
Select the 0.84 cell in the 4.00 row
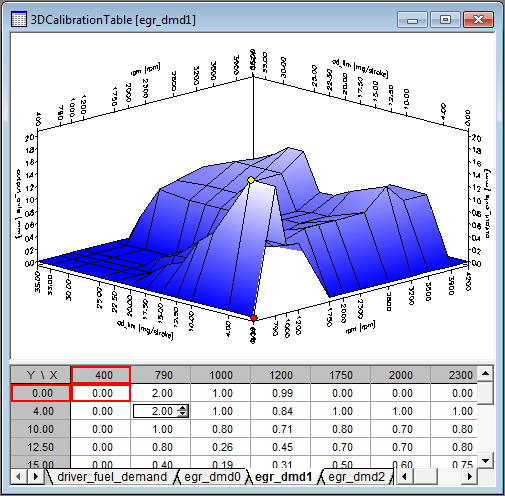point(281,411)
